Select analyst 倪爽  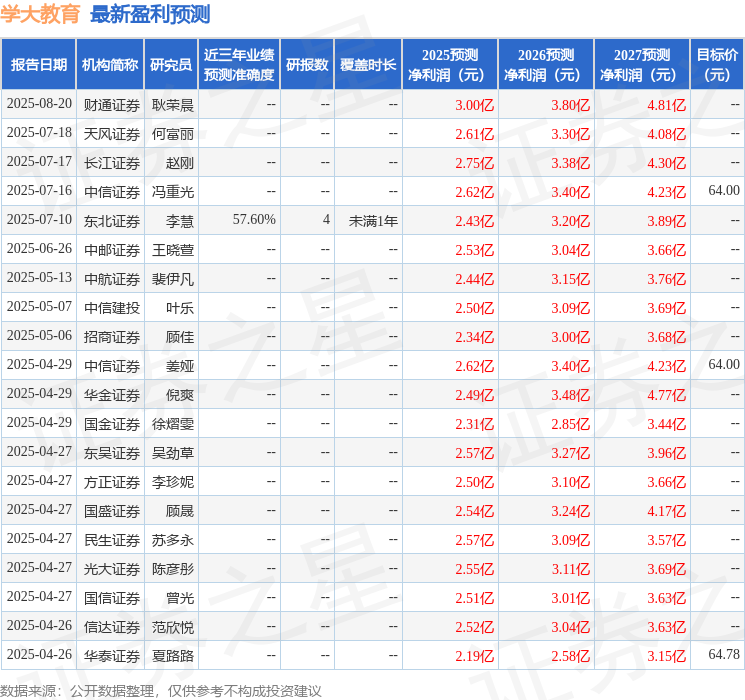point(180,395)
